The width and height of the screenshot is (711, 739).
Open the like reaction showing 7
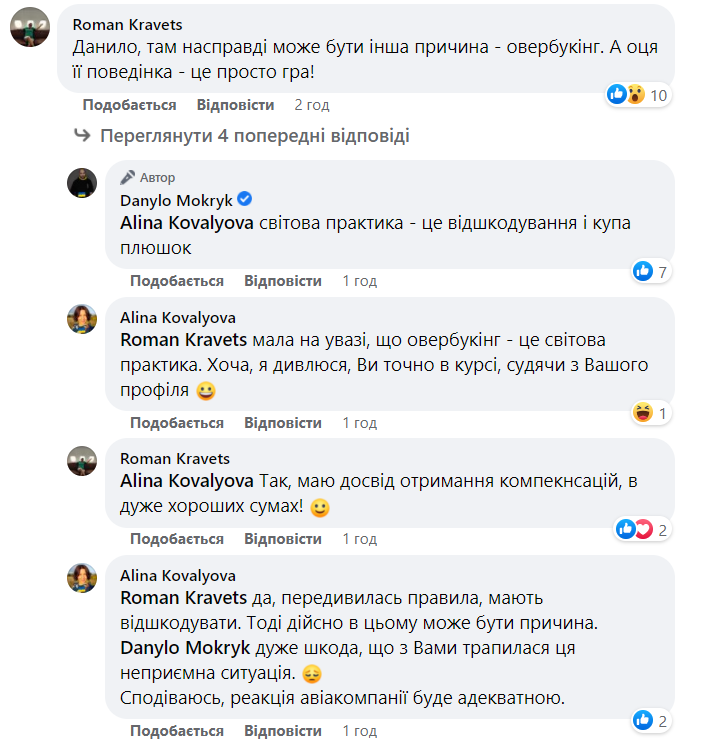(650, 271)
